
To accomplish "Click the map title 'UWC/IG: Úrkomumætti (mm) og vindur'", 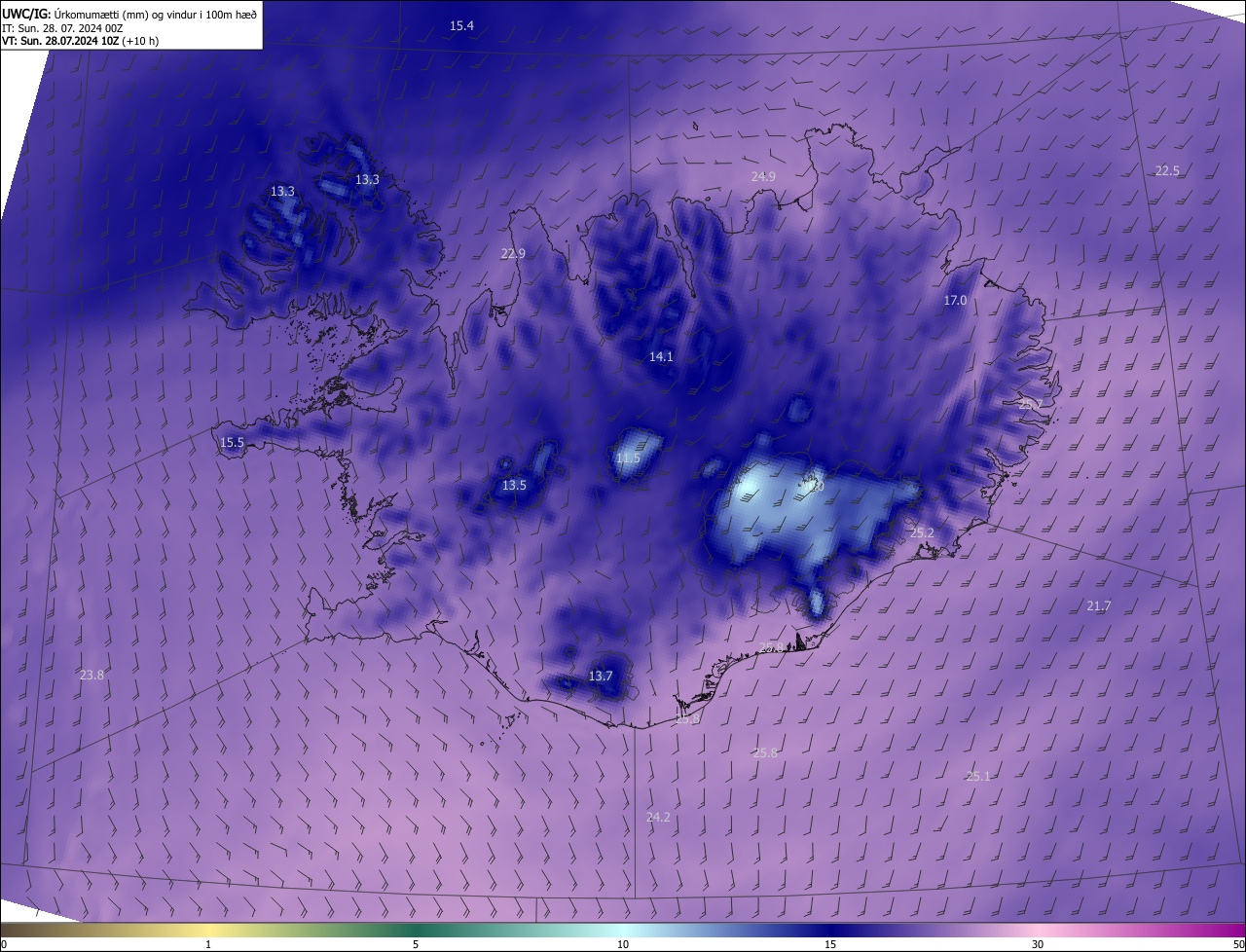I will [x=129, y=13].
